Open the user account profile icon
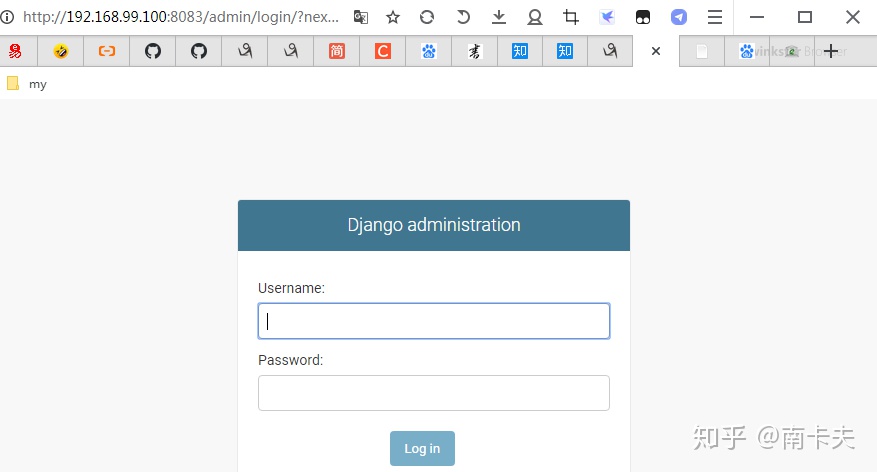 pyautogui.click(x=535, y=17)
